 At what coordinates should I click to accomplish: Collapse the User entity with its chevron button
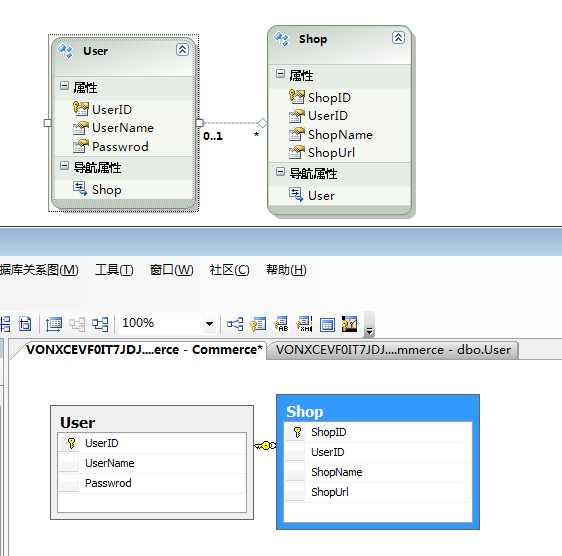(x=182, y=49)
